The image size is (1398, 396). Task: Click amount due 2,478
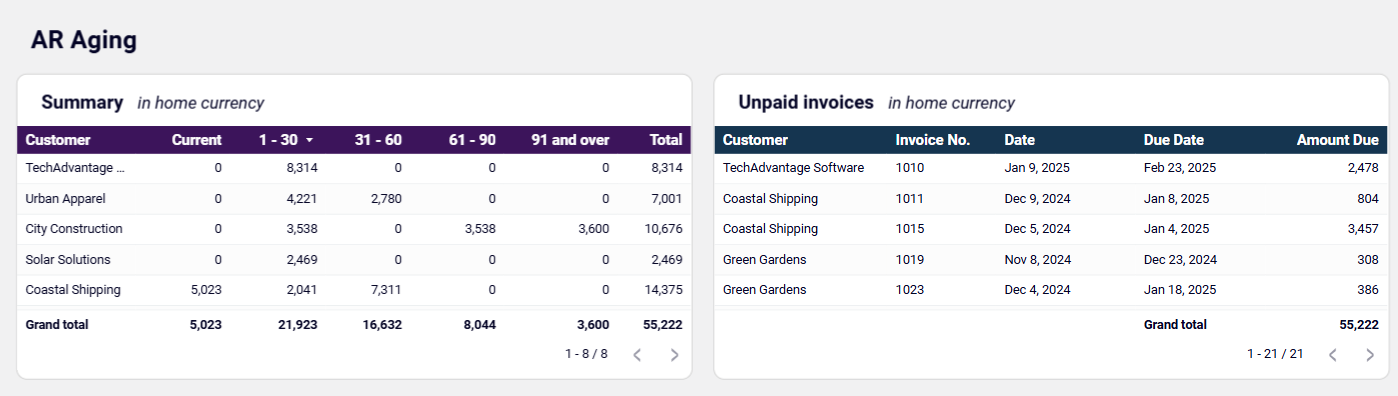(1363, 168)
